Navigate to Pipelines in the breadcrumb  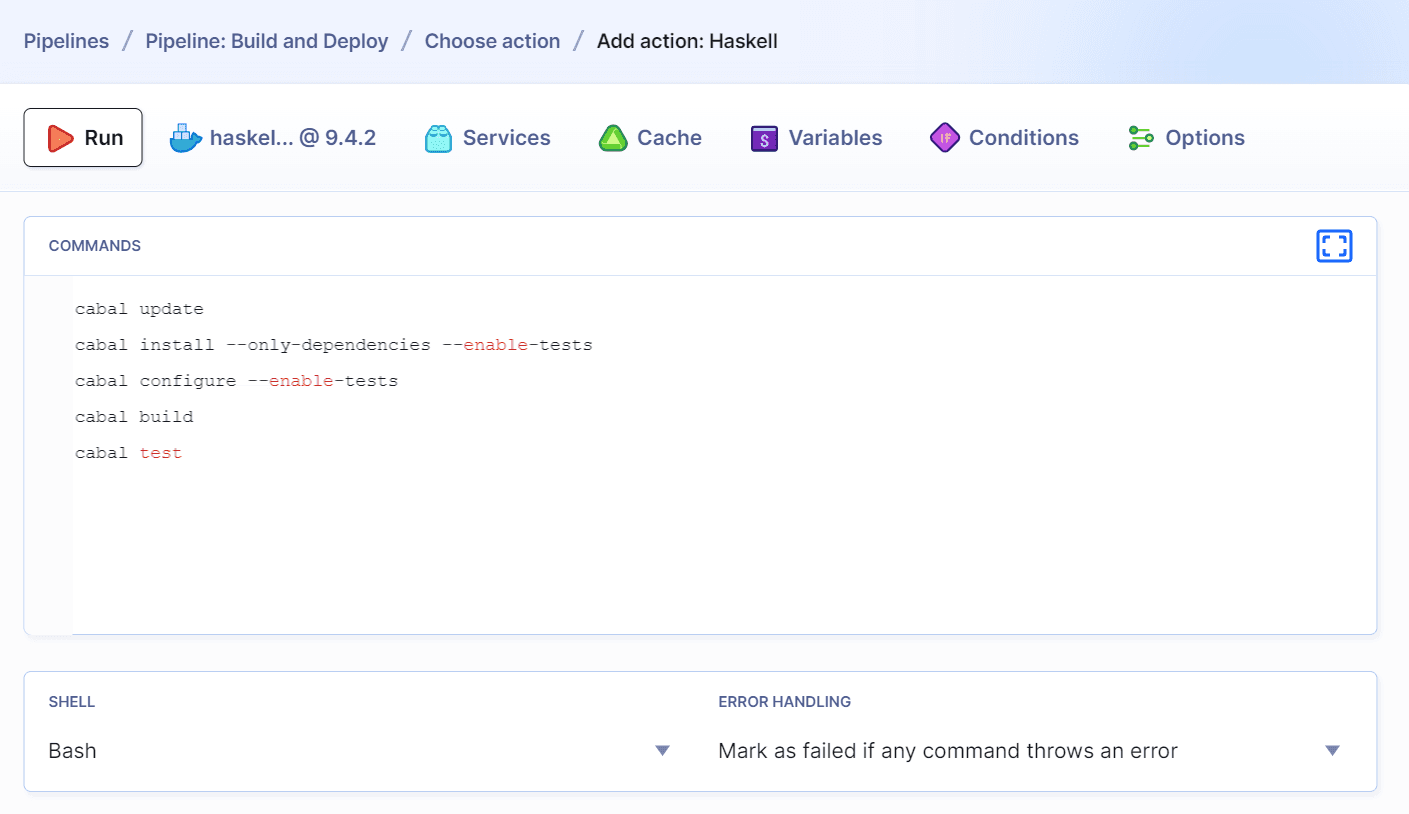click(x=66, y=41)
